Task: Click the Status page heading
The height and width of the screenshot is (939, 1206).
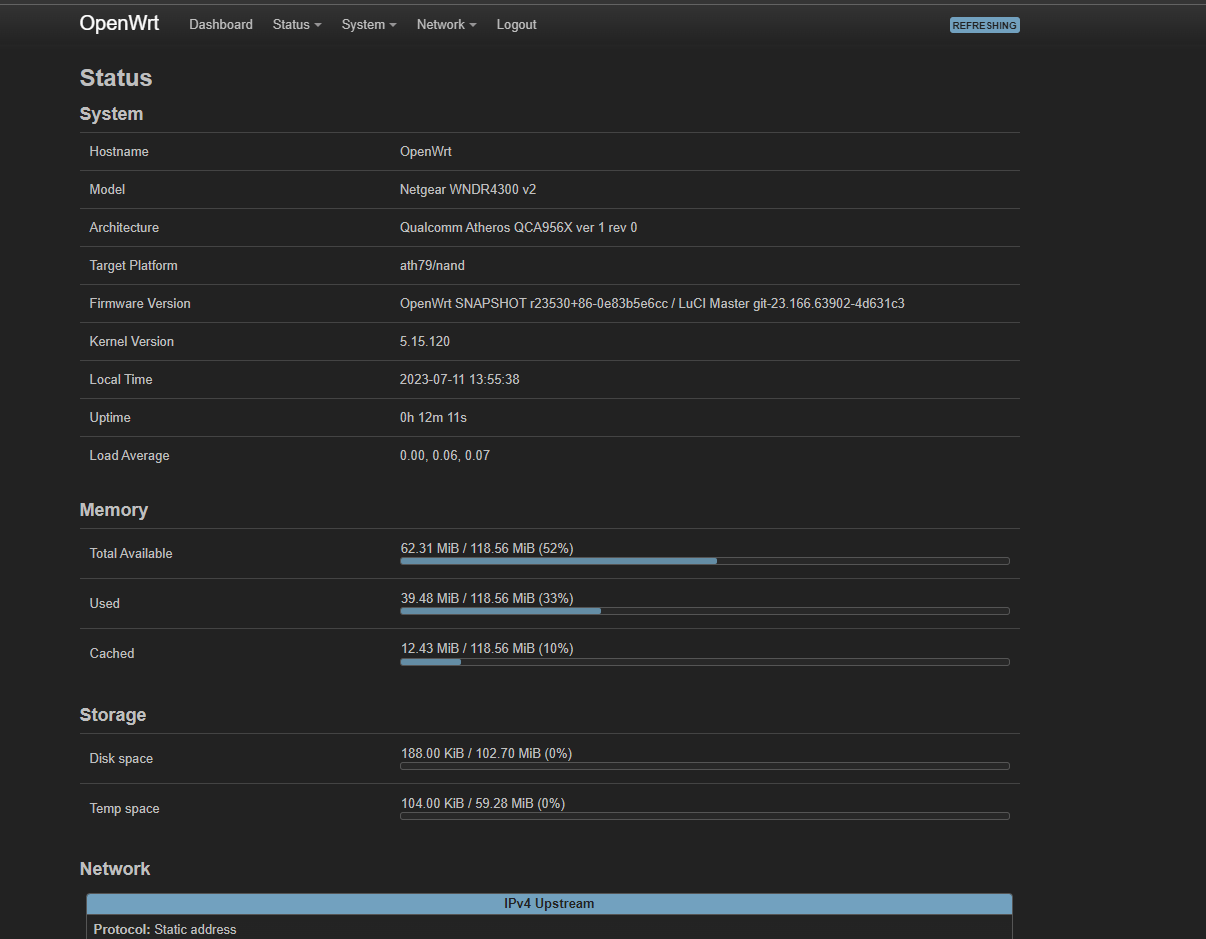Action: (x=115, y=78)
